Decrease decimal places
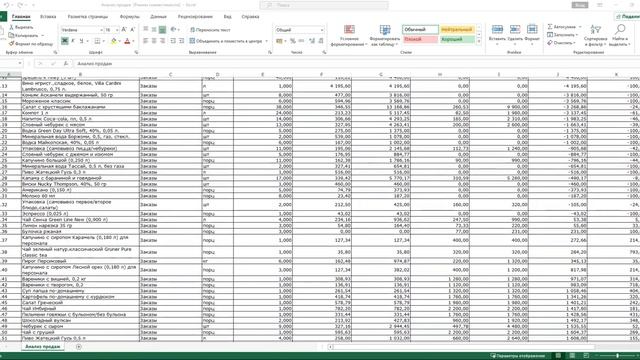The height and width of the screenshot is (360, 640). (321, 41)
